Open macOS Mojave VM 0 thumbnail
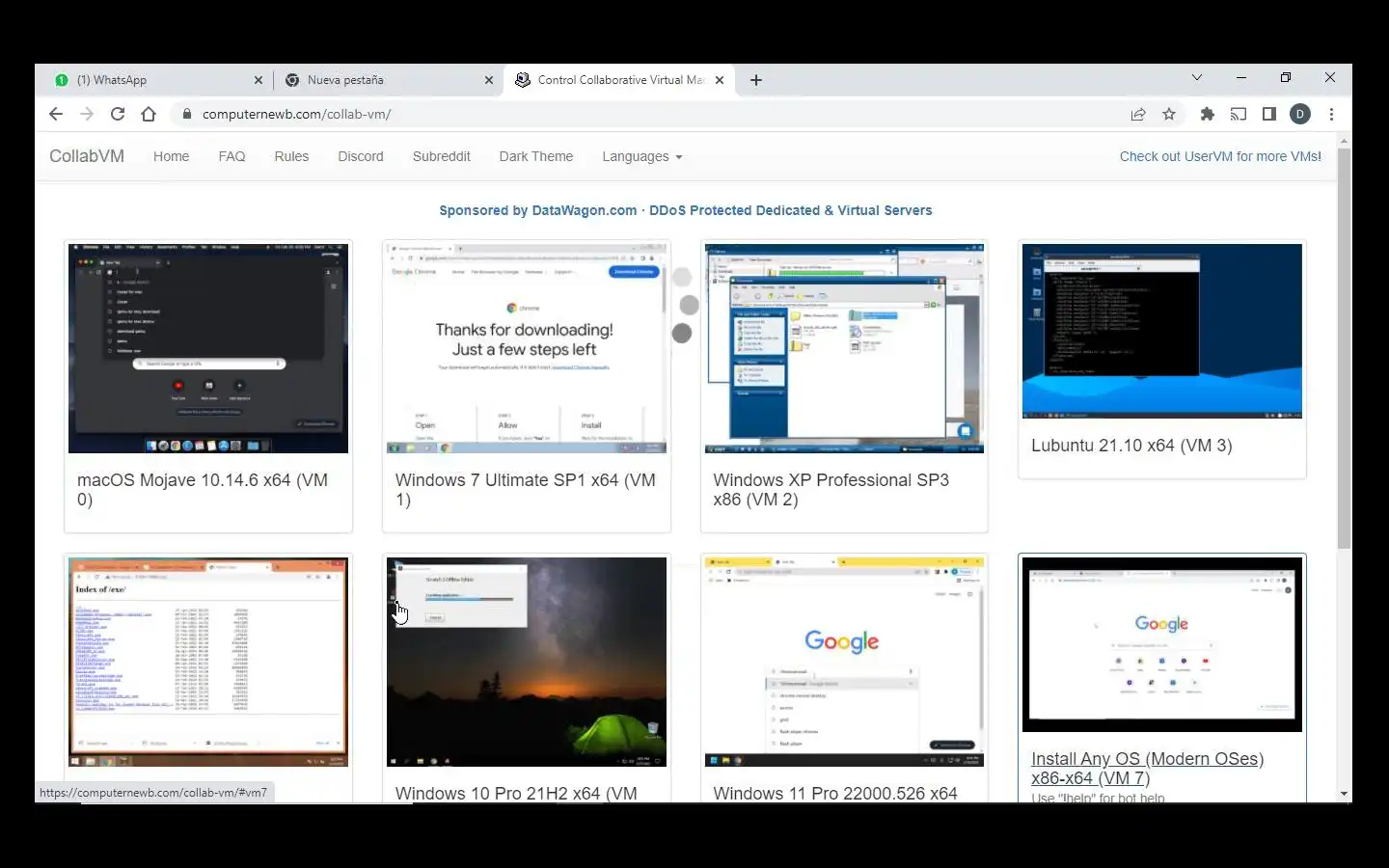Viewport: 1389px width, 868px height. point(208,348)
